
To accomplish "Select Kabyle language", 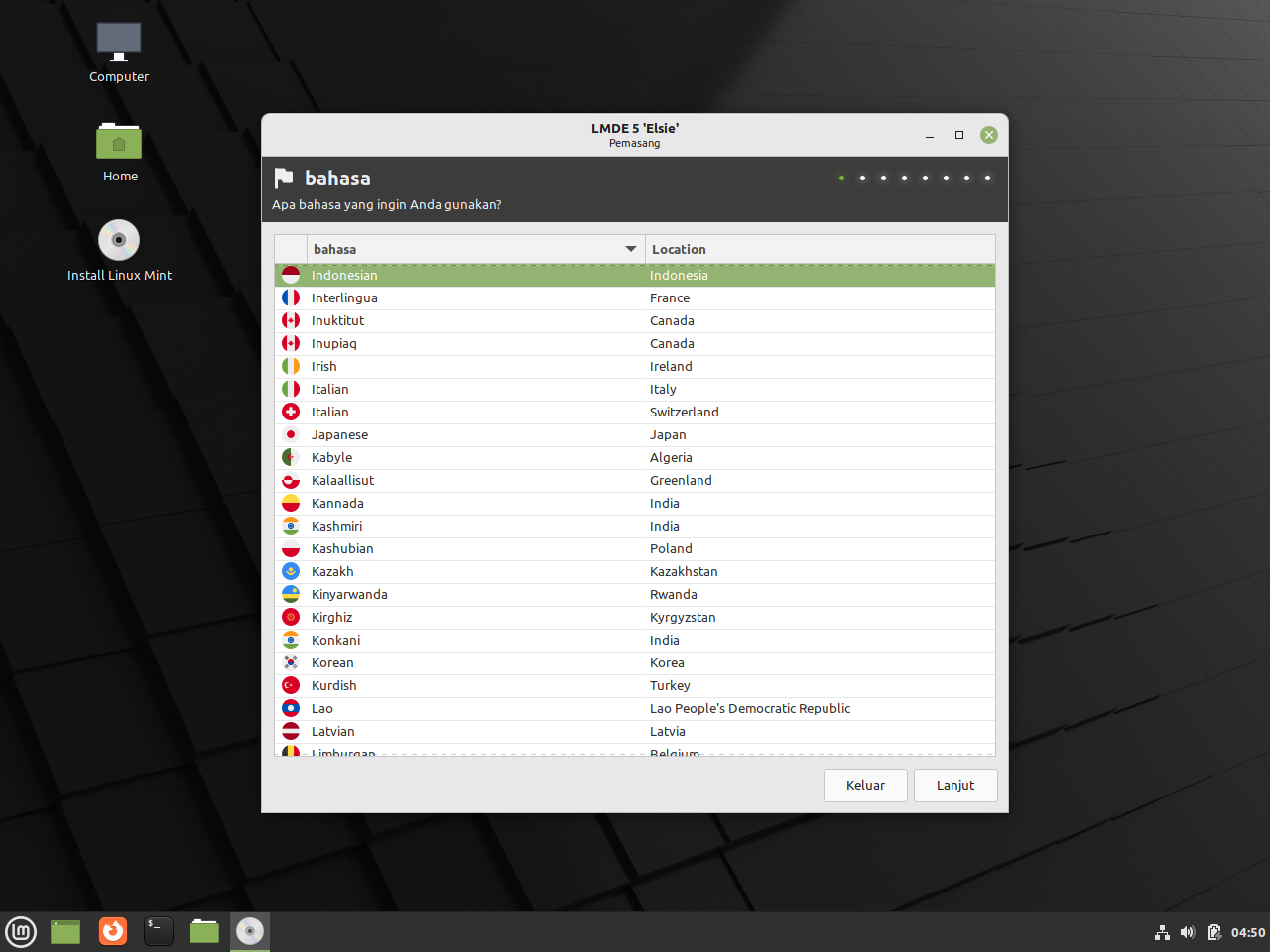I will coord(635,457).
